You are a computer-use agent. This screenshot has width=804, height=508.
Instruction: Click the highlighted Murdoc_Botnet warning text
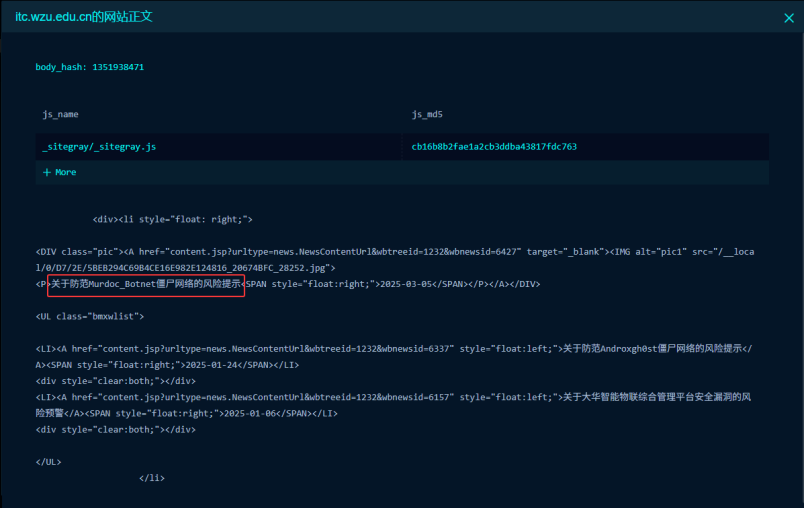(x=146, y=284)
